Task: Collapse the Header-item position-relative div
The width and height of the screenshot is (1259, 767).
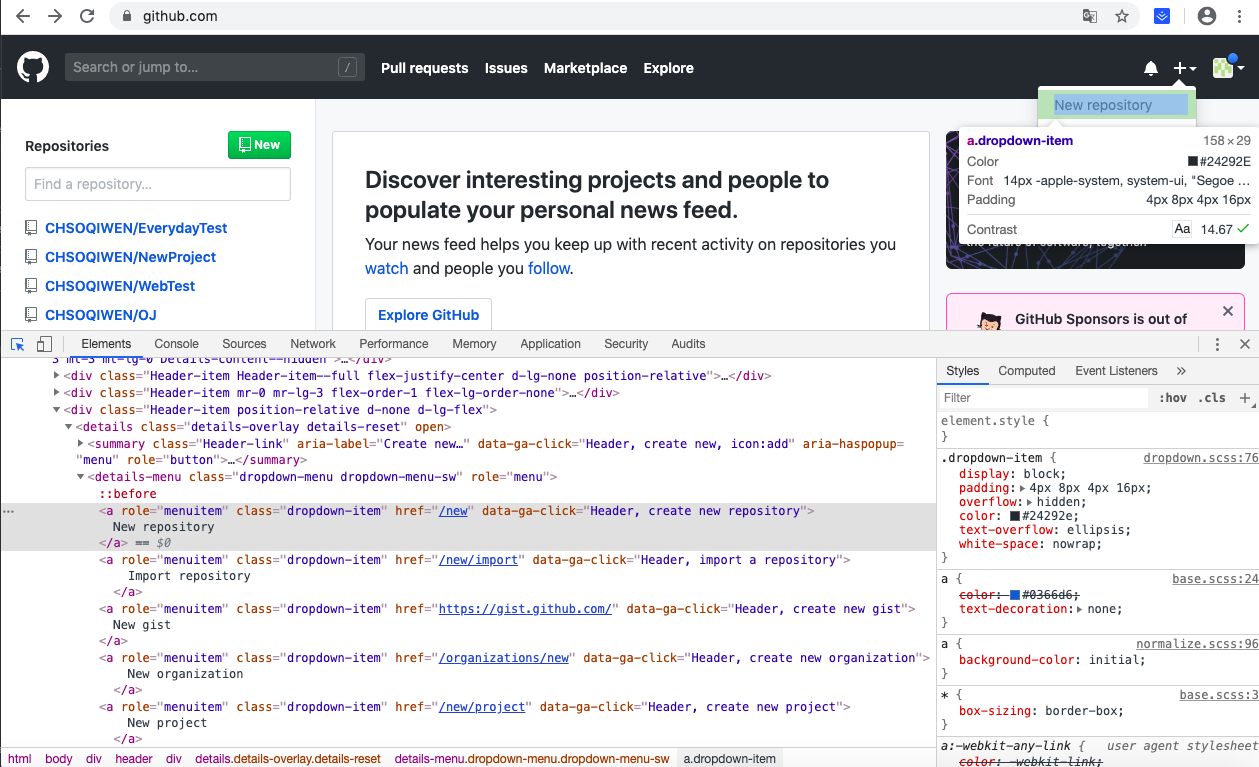Action: (x=57, y=410)
